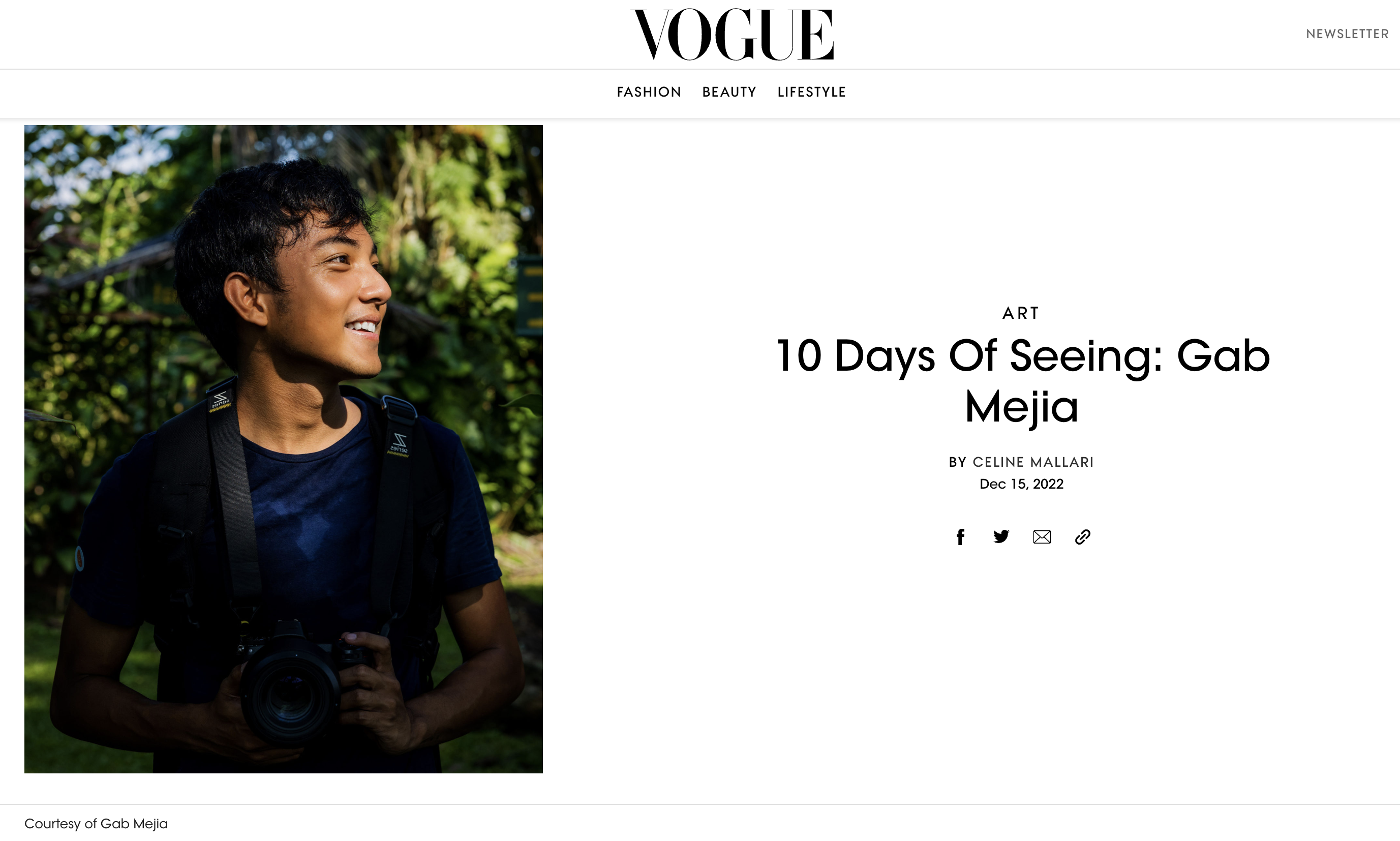The height and width of the screenshot is (841, 1400).
Task: Click the word "Mejia" in the headline
Action: (x=1021, y=407)
